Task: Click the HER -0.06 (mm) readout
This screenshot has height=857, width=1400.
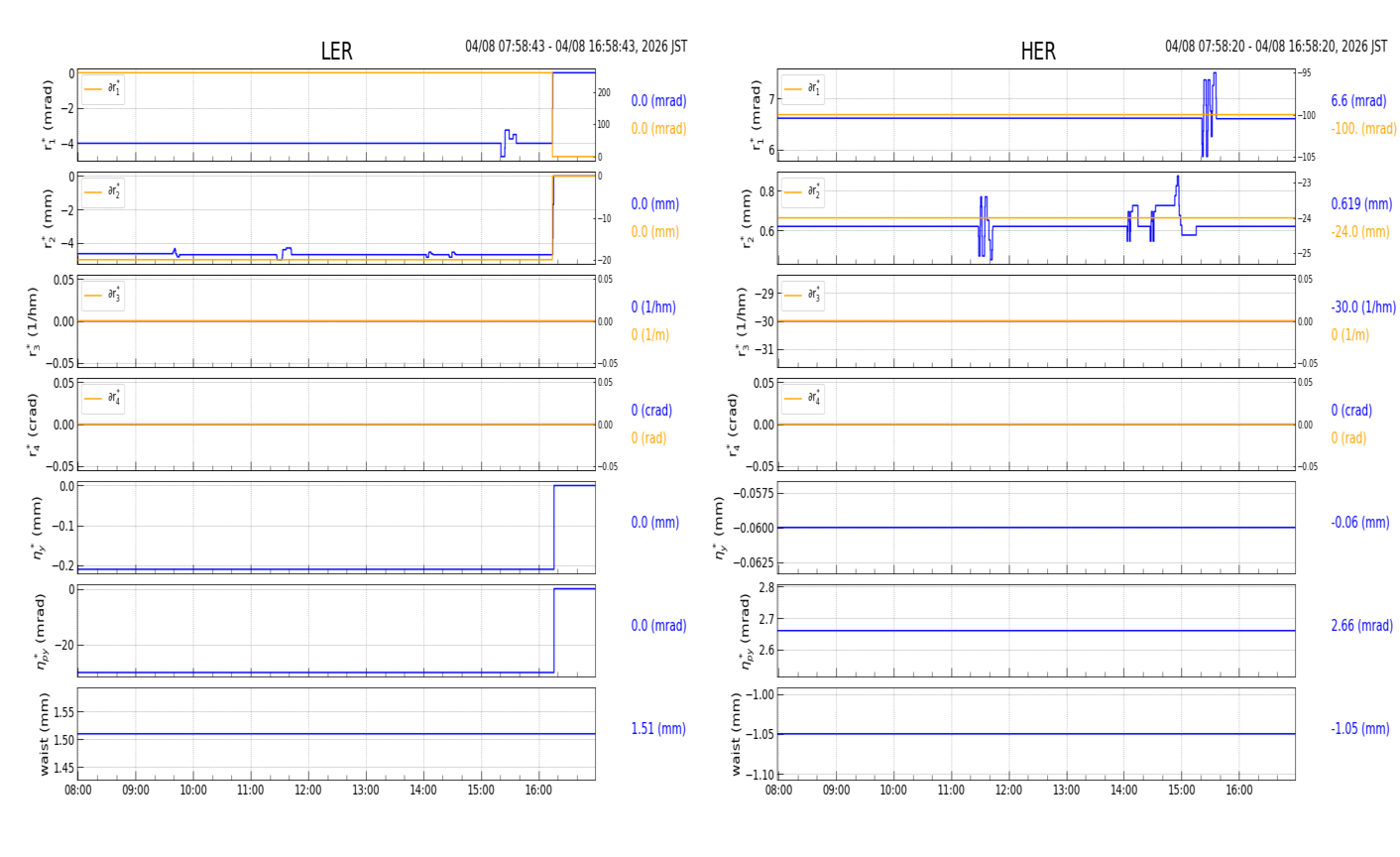Action: [1359, 523]
